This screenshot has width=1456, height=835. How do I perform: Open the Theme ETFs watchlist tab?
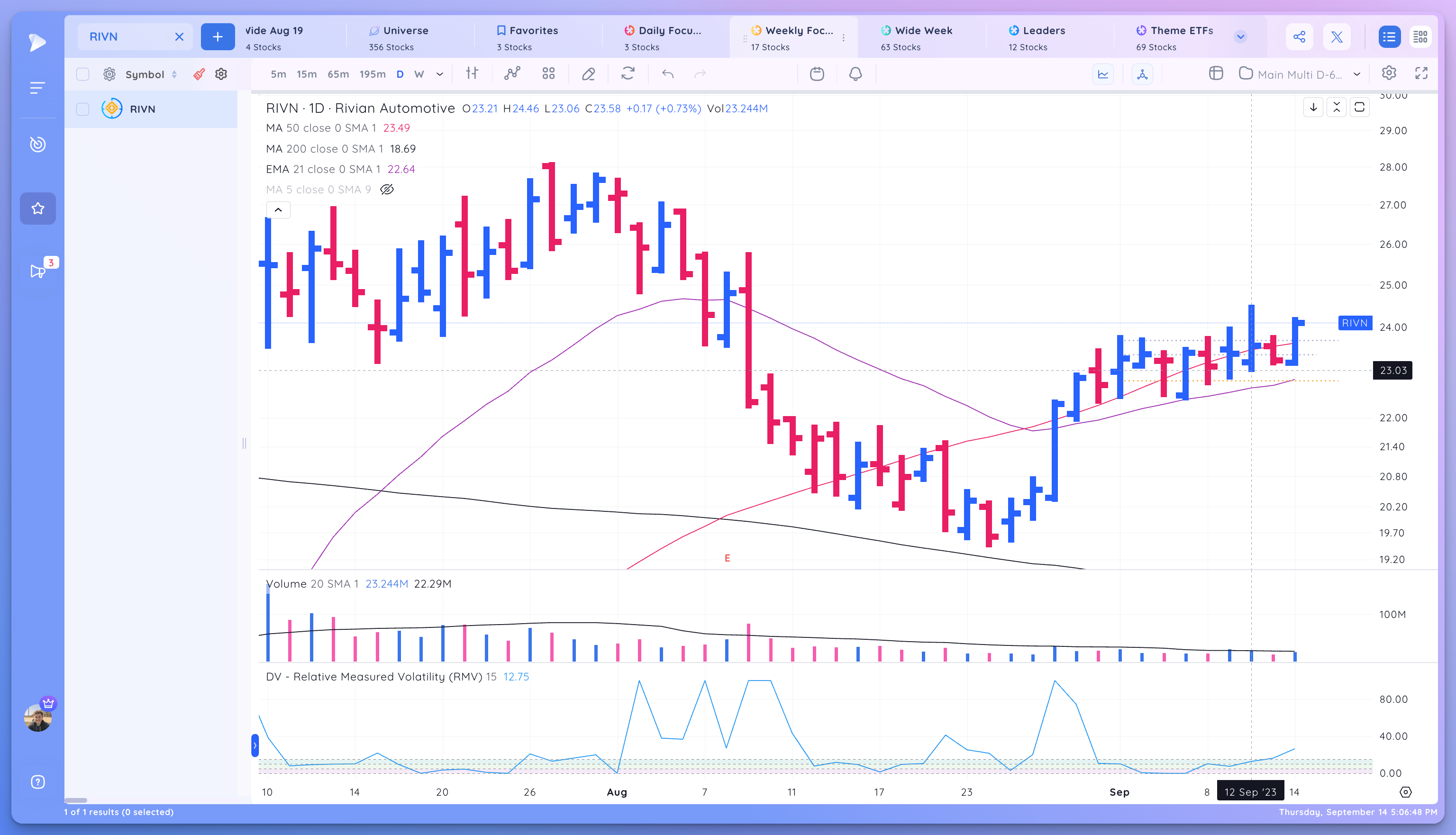(x=1174, y=38)
